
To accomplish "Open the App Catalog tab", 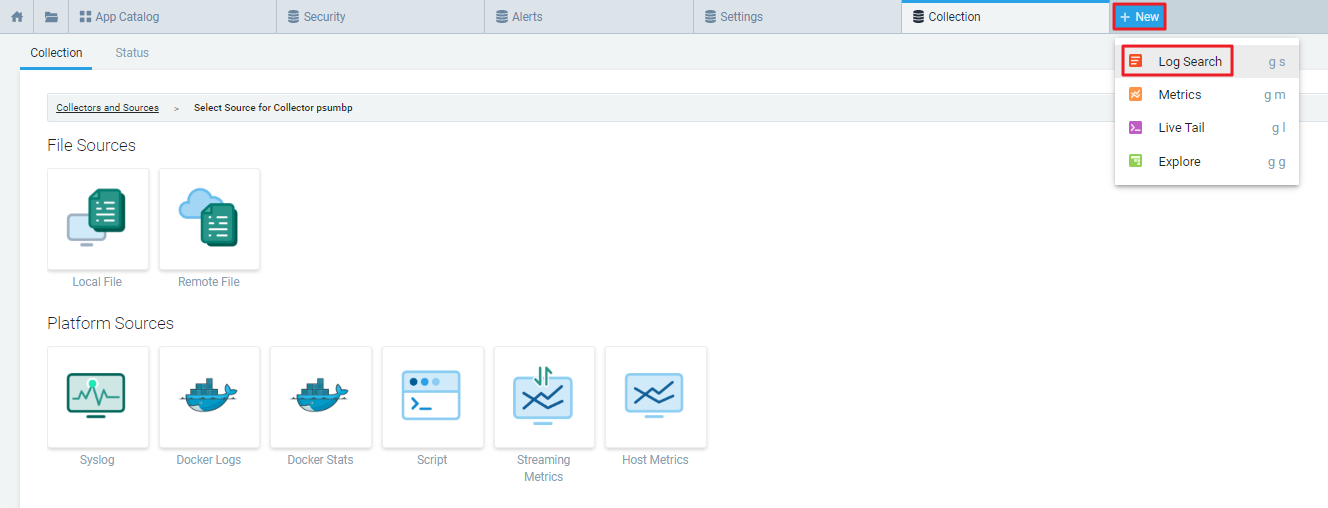I will [127, 17].
